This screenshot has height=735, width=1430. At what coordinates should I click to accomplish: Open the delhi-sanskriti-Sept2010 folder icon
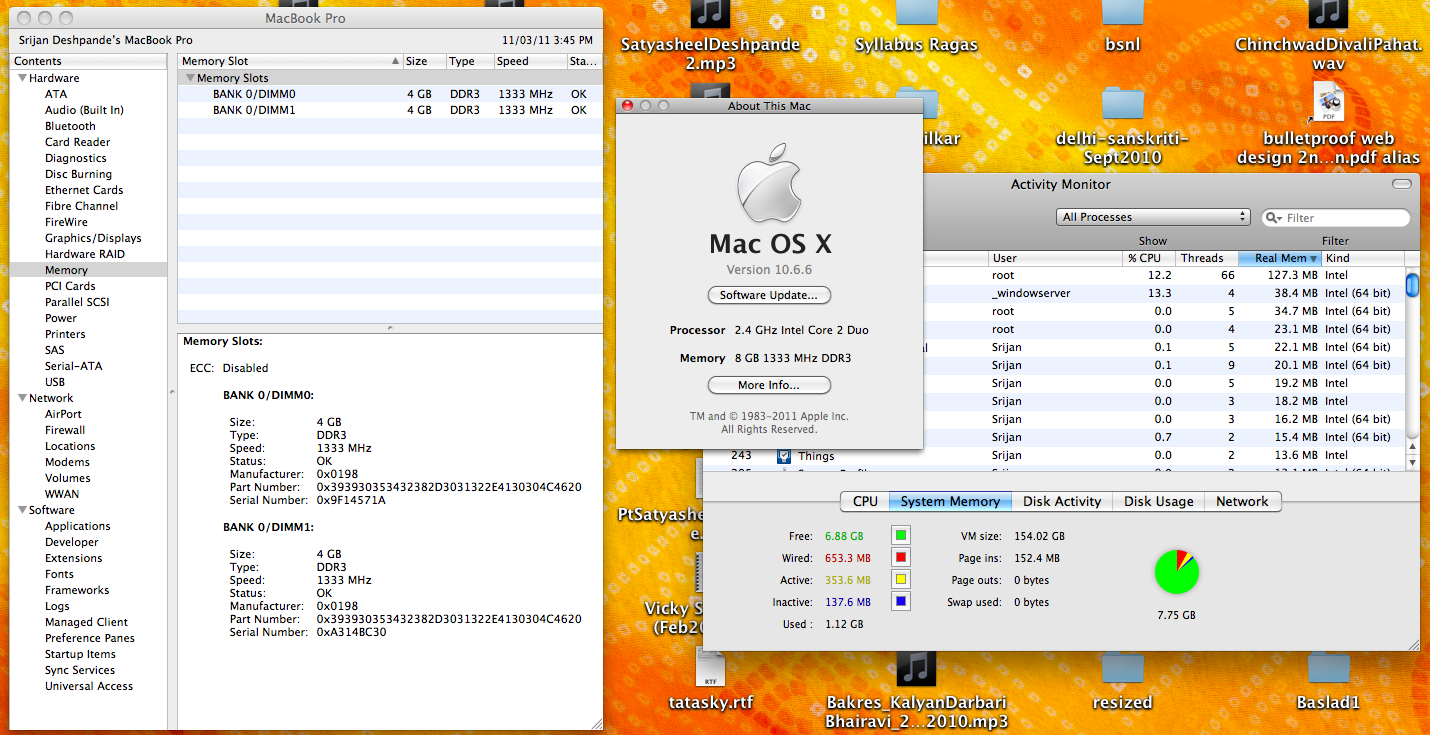pyautogui.click(x=1122, y=103)
